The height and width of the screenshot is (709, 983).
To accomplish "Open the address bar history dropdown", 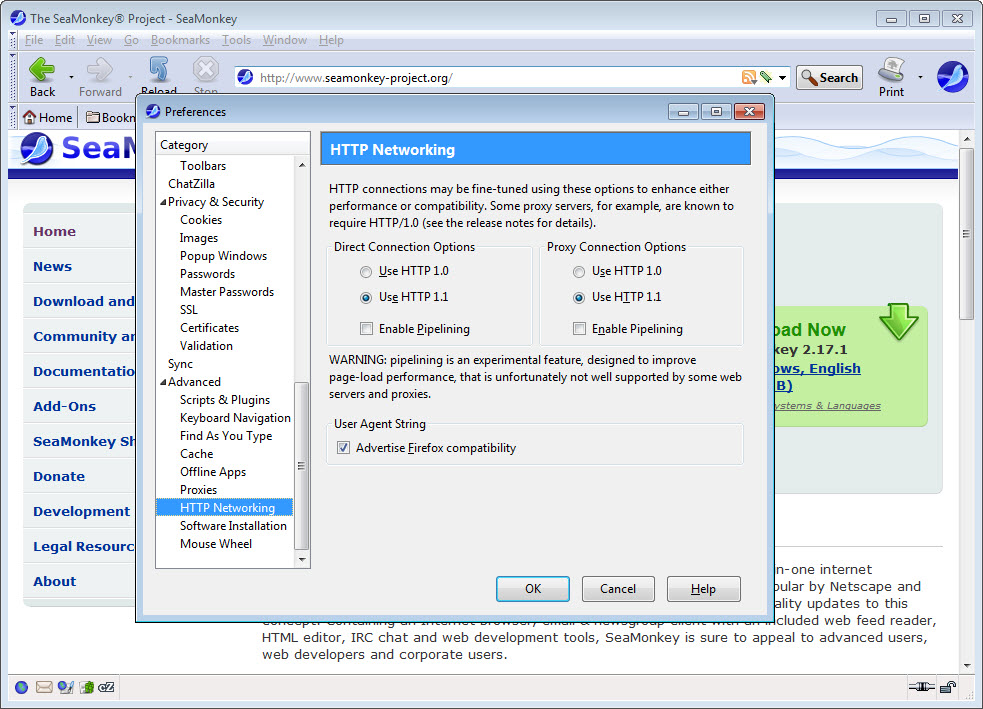I will [782, 78].
